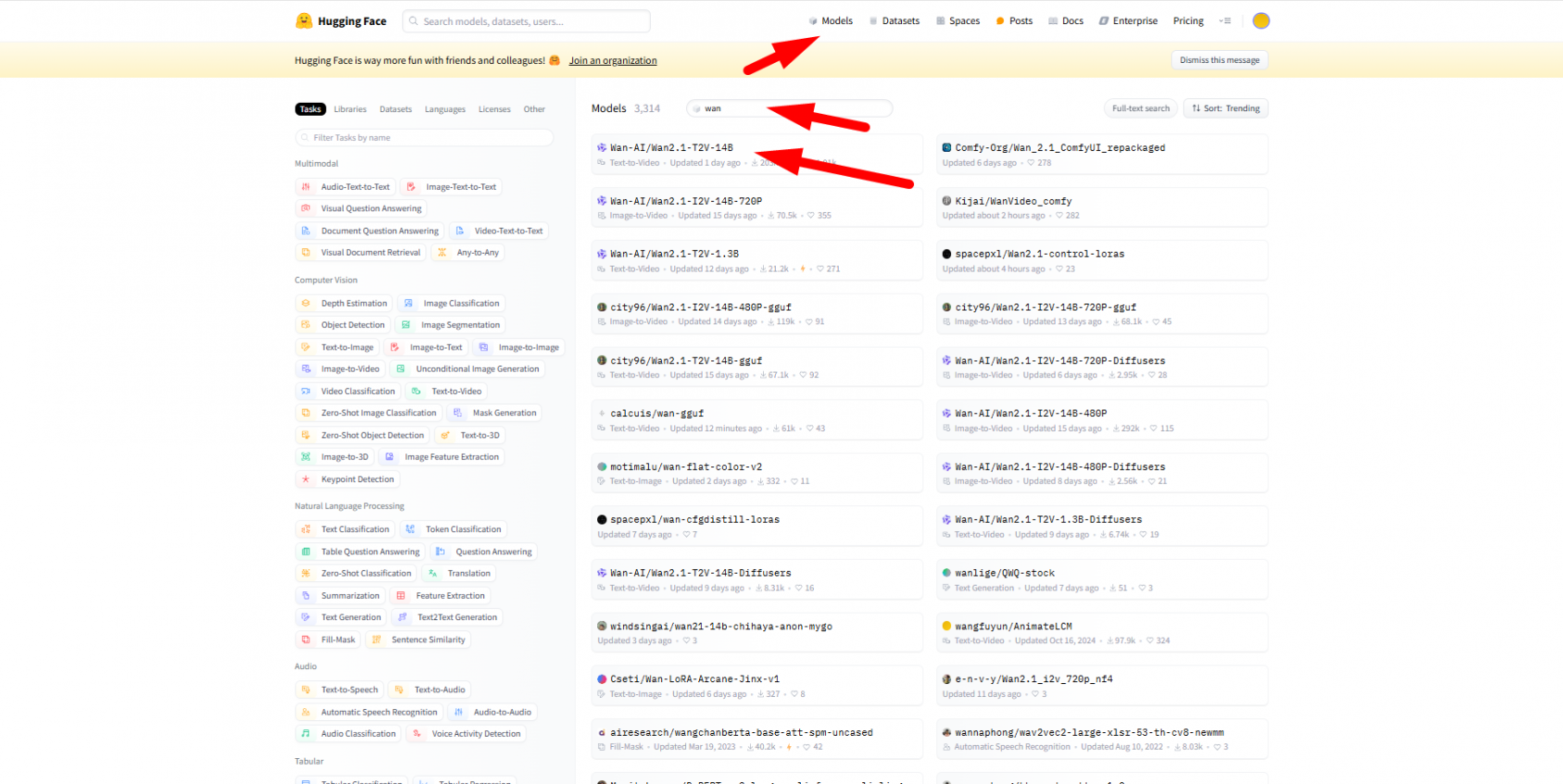This screenshot has height=784, width=1563.
Task: Select the Summarization task filter
Action: 340,596
